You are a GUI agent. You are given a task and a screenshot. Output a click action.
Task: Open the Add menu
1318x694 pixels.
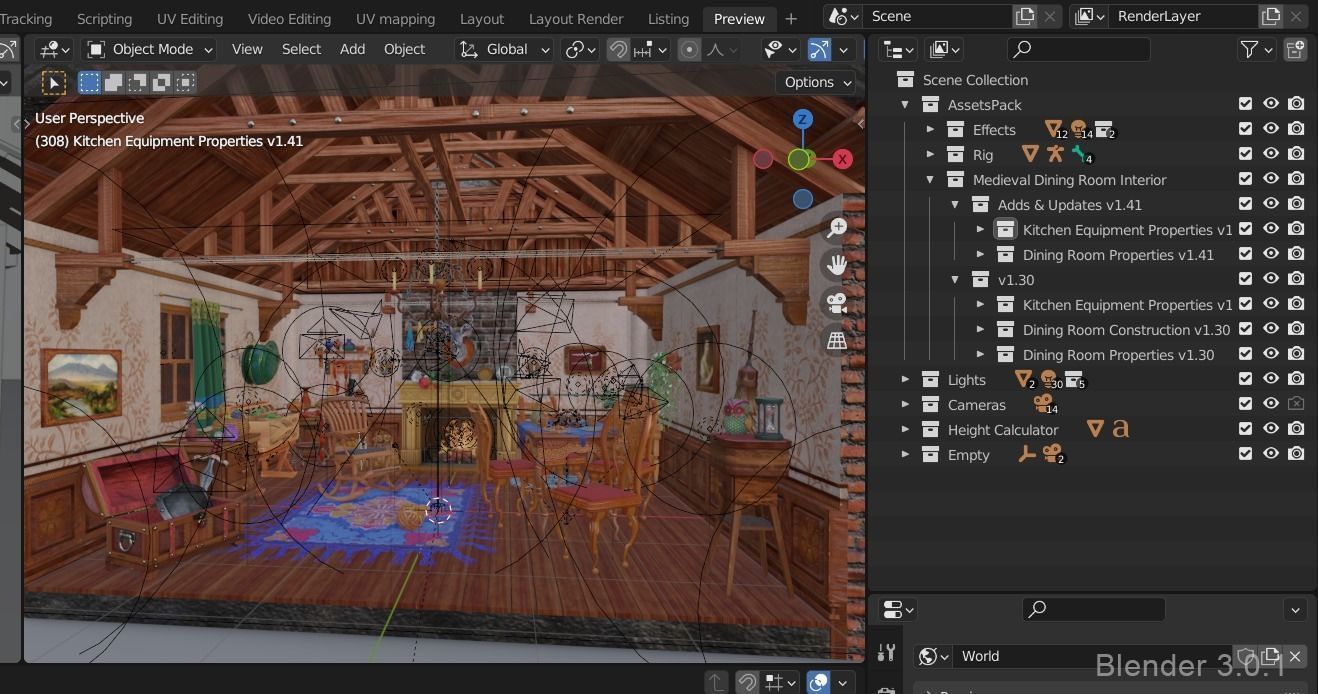click(352, 49)
